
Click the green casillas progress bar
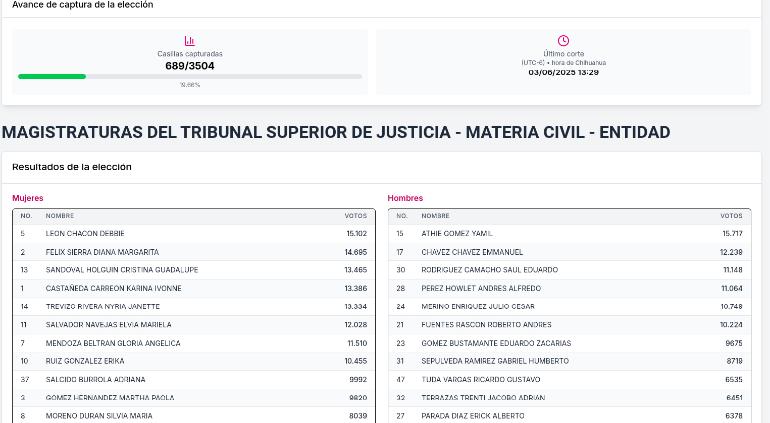click(52, 76)
